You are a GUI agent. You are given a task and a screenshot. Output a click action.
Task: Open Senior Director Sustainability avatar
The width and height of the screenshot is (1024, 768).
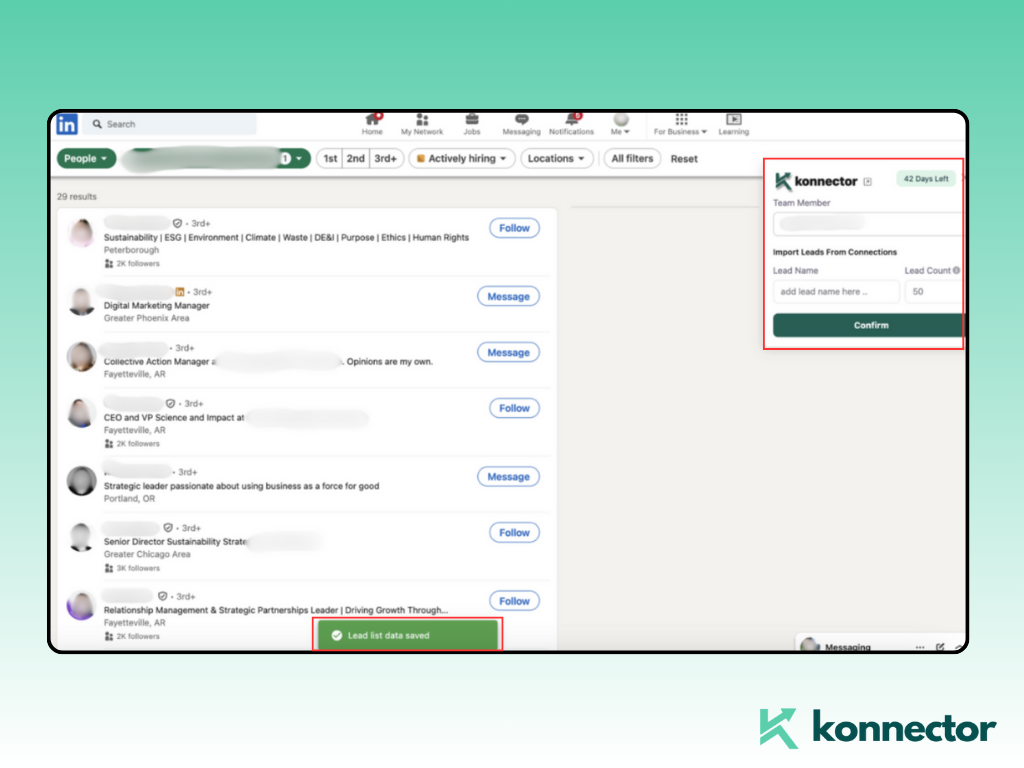(x=82, y=537)
